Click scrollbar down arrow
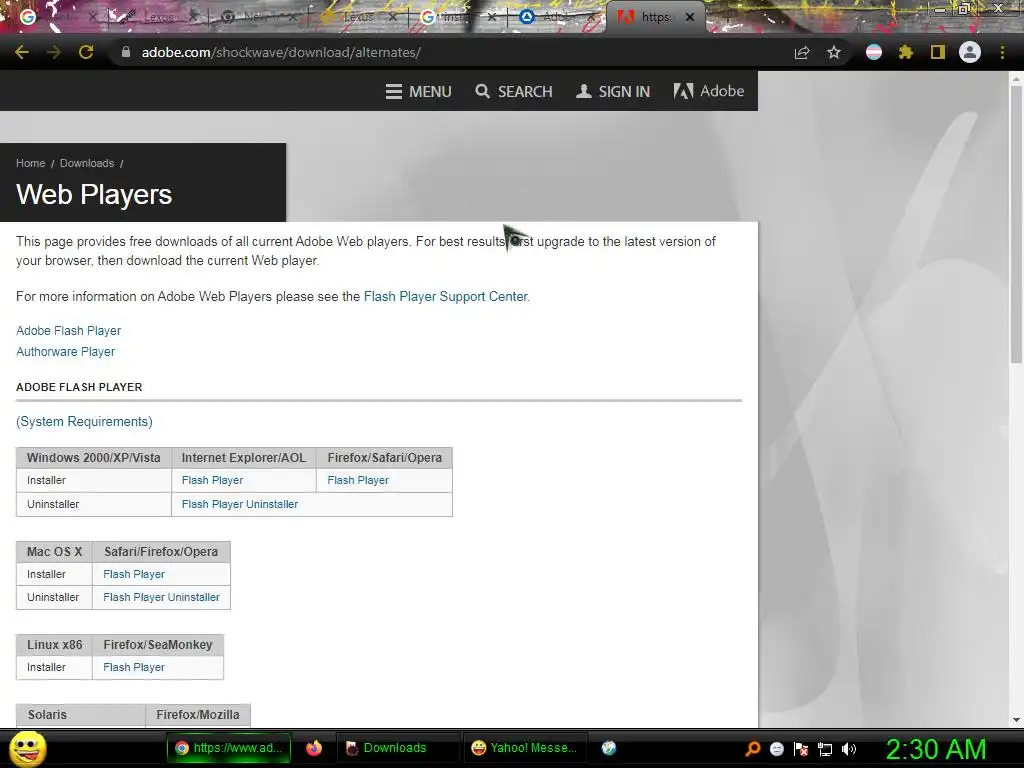 coord(1016,720)
